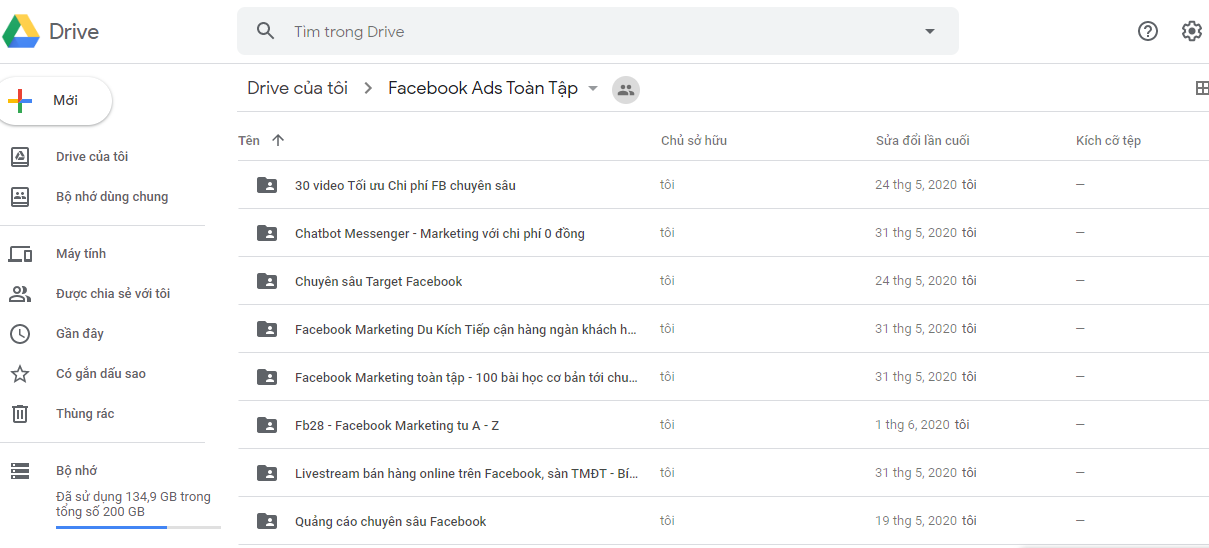The width and height of the screenshot is (1209, 548).
Task: Open the settings gear icon
Action: pos(1191,31)
